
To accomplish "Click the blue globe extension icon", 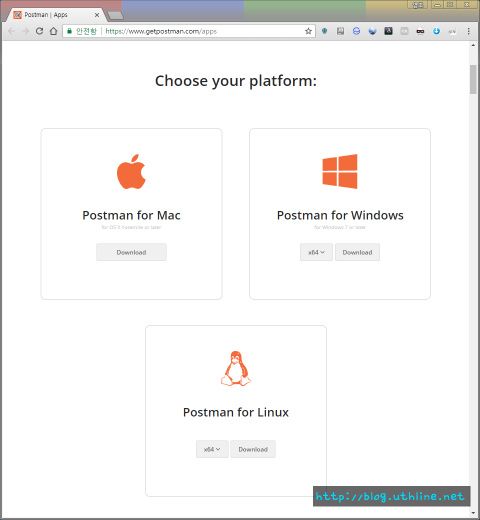I will (356, 31).
